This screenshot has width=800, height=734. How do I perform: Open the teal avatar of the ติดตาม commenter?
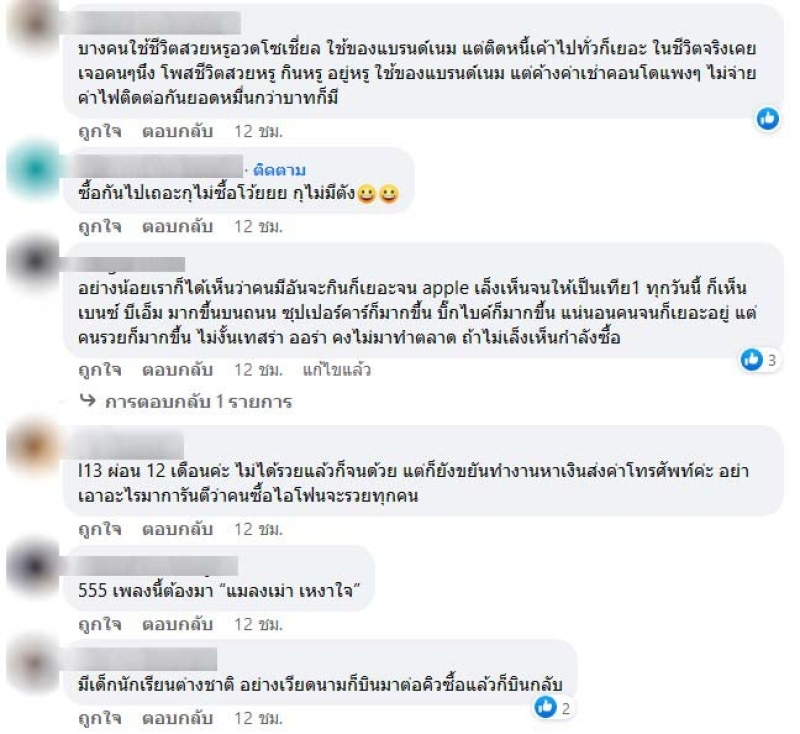(x=34, y=170)
